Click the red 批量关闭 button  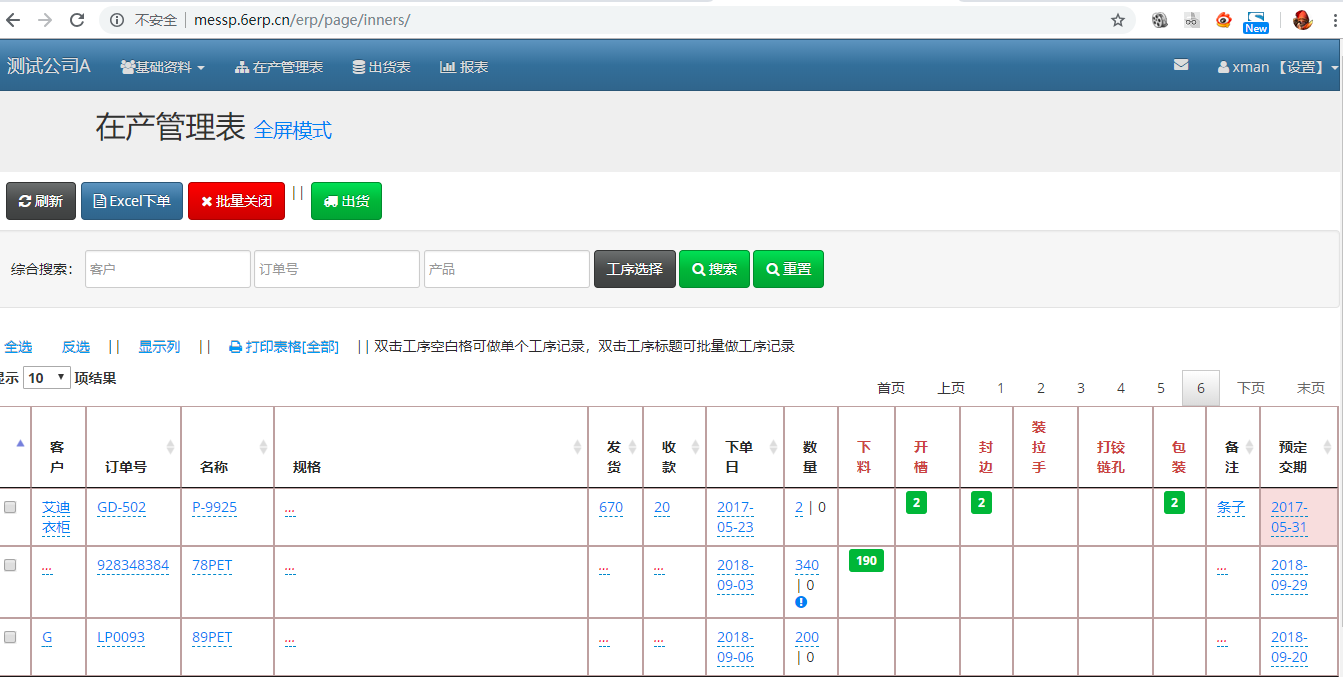tap(236, 201)
